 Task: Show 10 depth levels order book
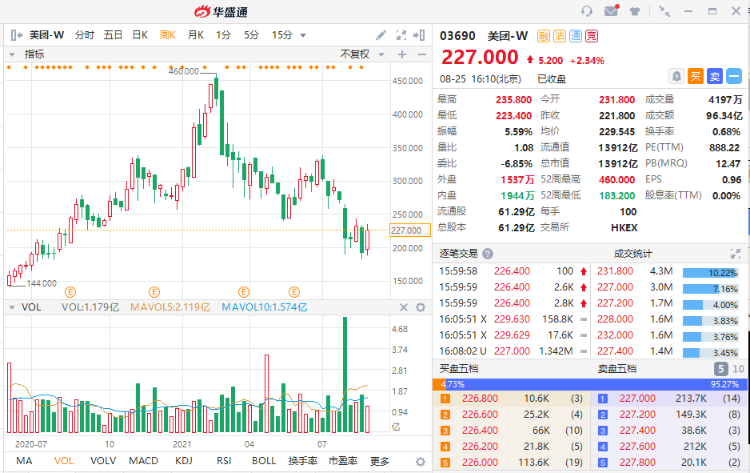738,369
